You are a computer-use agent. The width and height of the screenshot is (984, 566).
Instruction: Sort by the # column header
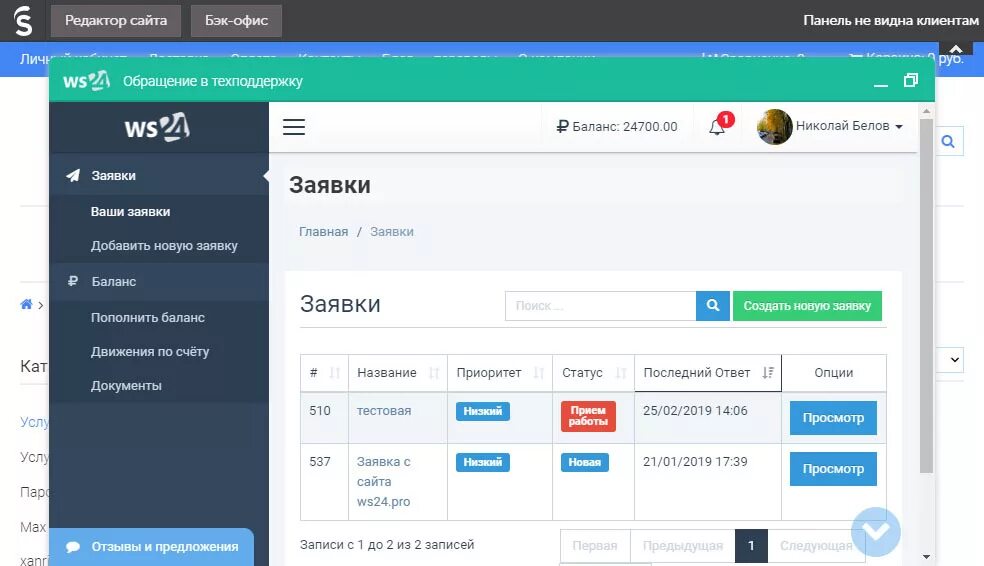[x=324, y=373]
